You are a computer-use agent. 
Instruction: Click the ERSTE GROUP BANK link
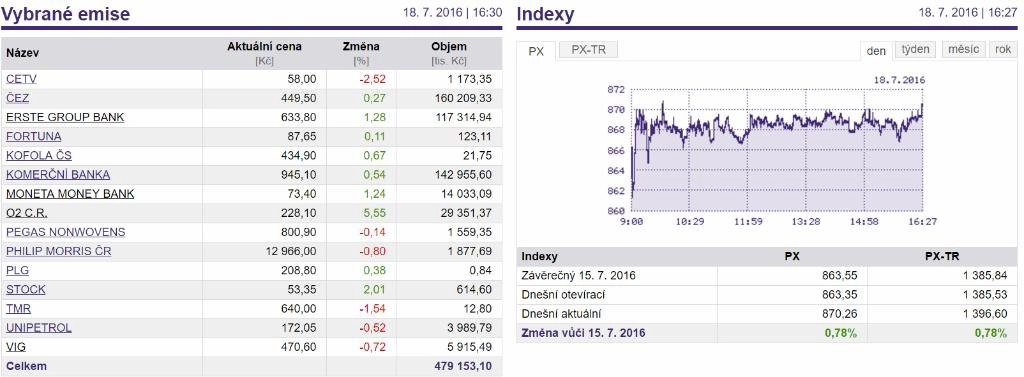click(x=65, y=118)
